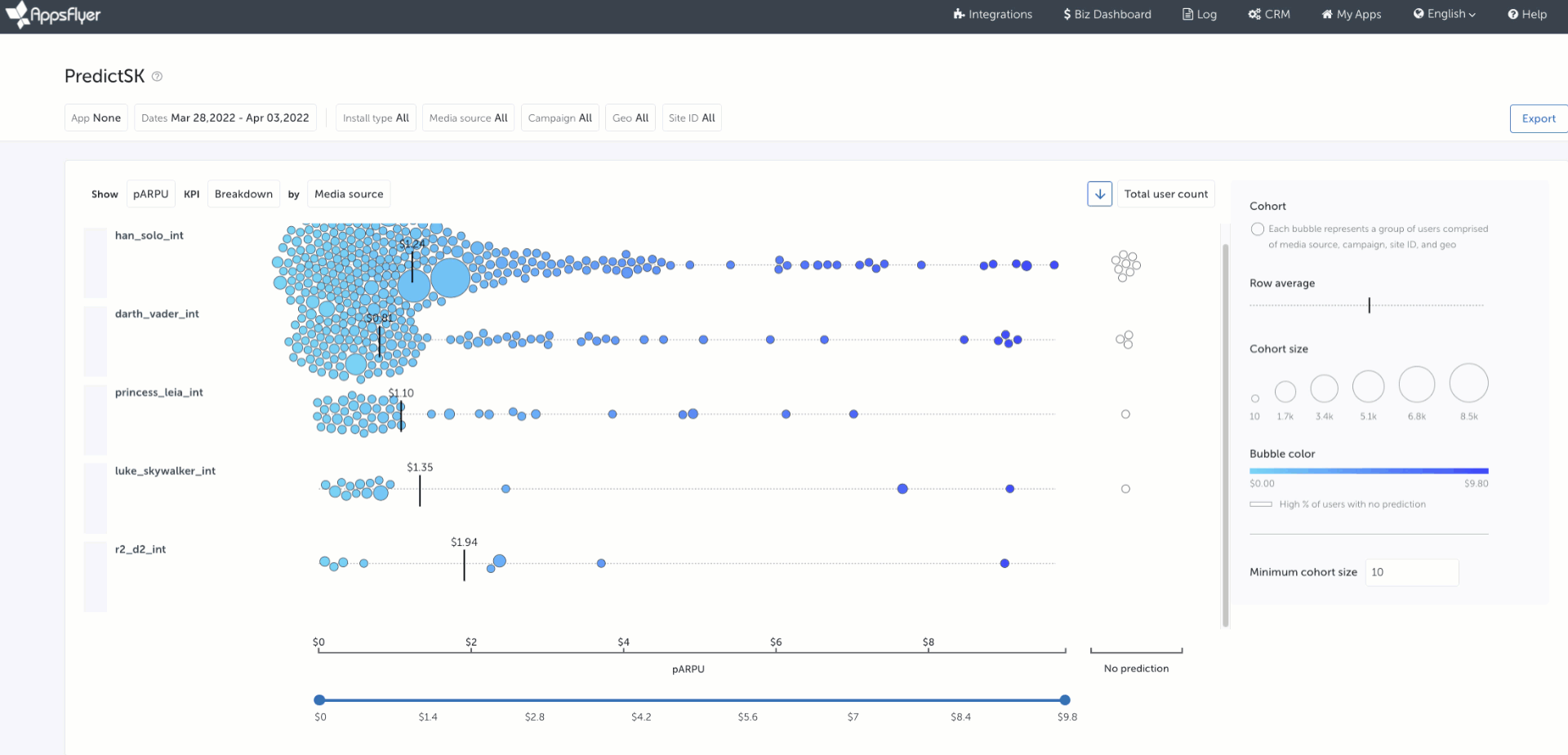Click the AppsFlyer logo

pyautogui.click(x=54, y=15)
